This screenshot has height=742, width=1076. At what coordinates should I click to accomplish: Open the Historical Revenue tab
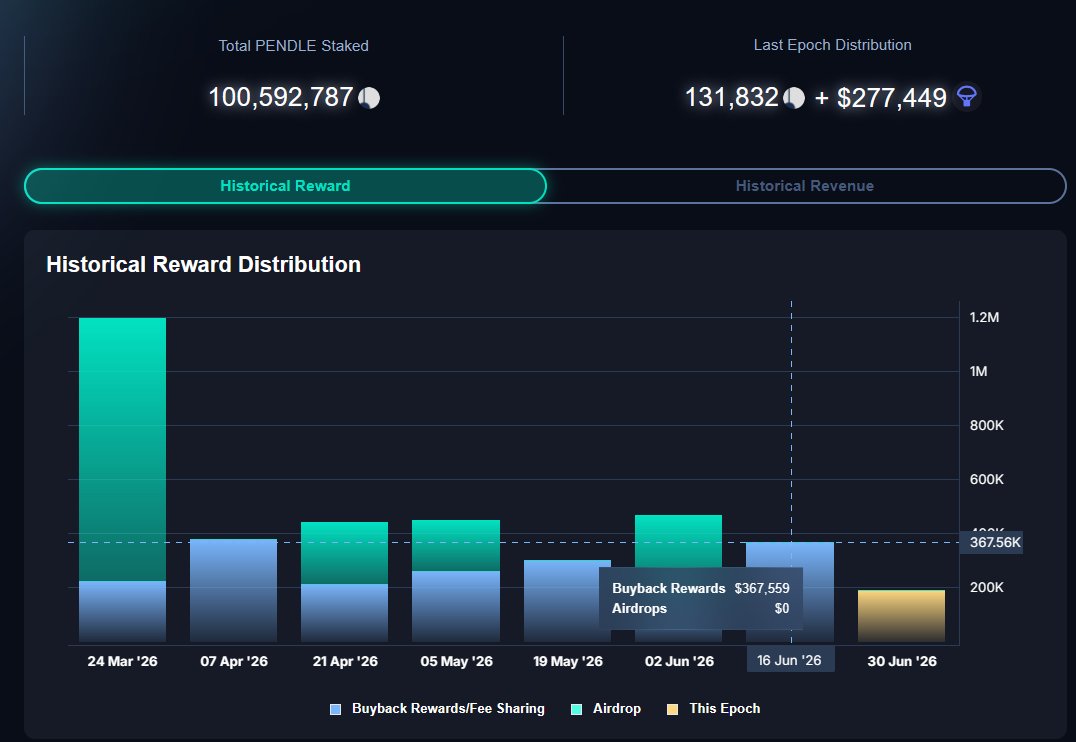click(x=805, y=186)
